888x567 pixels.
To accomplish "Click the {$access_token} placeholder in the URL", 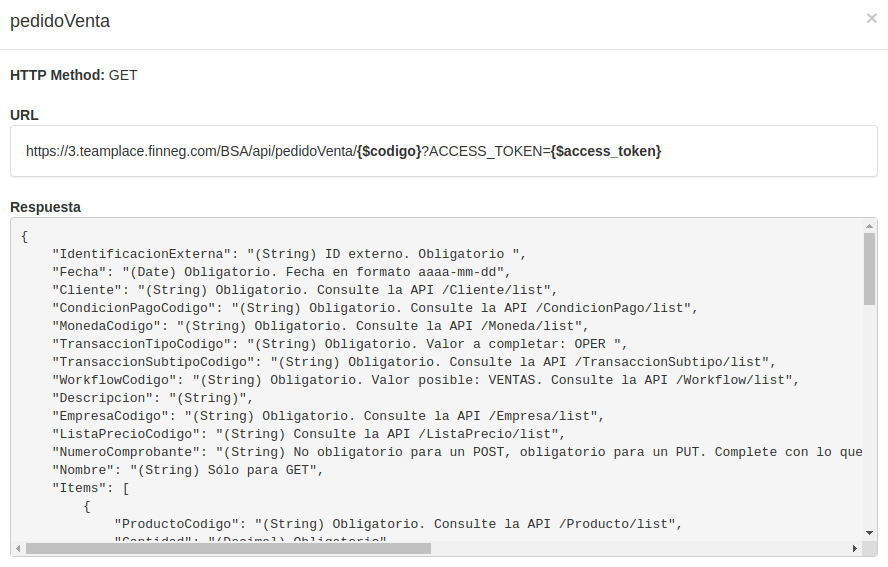I will [606, 151].
